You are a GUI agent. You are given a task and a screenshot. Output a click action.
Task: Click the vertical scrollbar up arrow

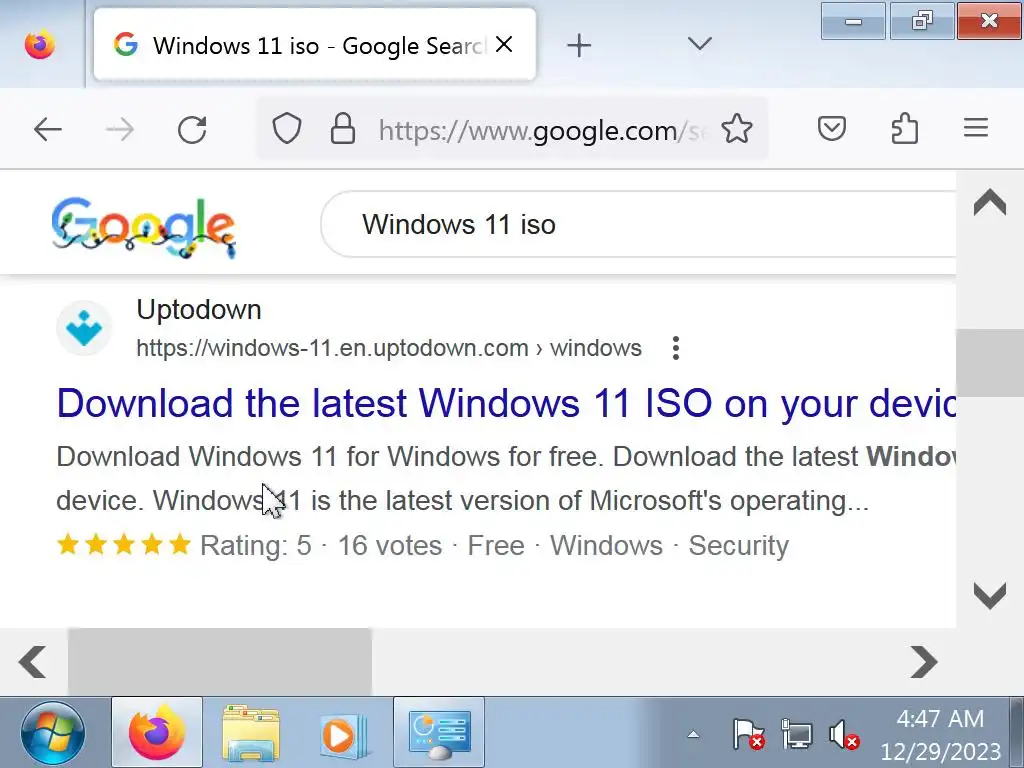click(x=990, y=202)
